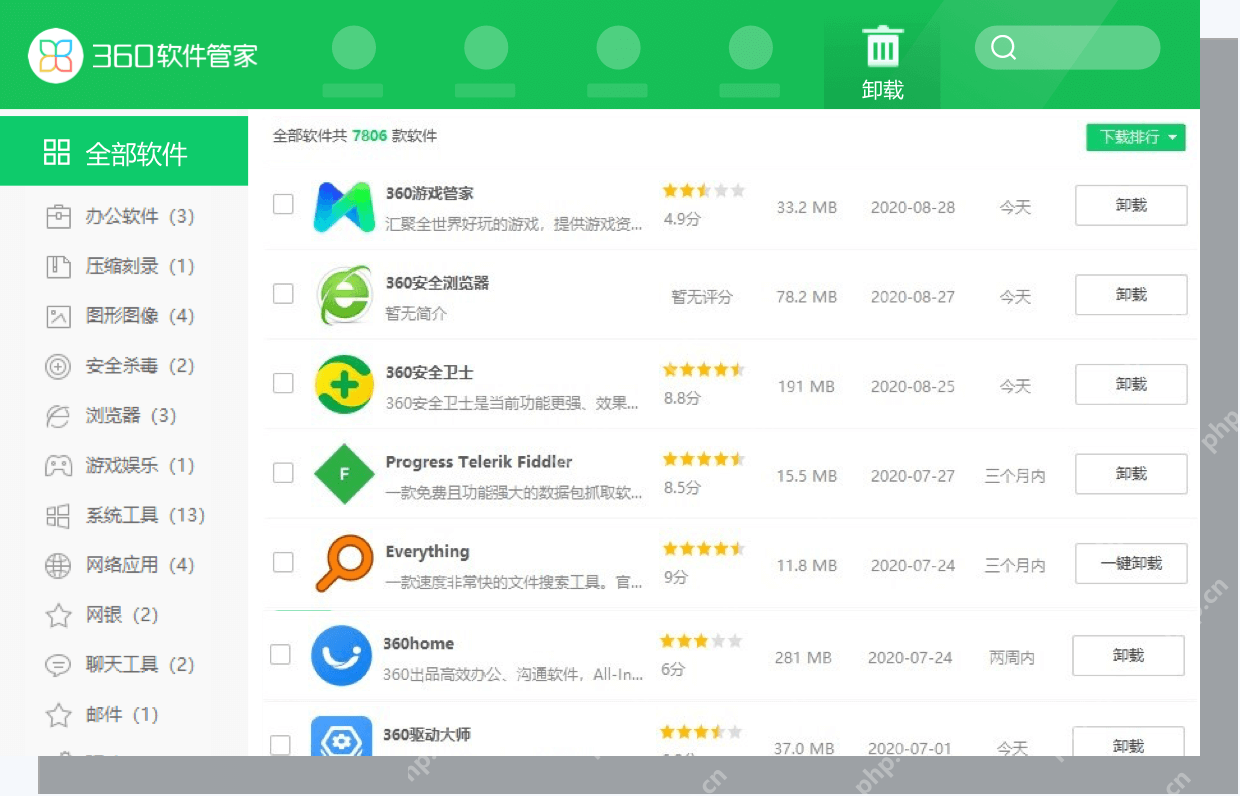Image resolution: width=1240 pixels, height=796 pixels.
Task: Tick the checkbox for 360安全卫士
Action: pyautogui.click(x=283, y=383)
